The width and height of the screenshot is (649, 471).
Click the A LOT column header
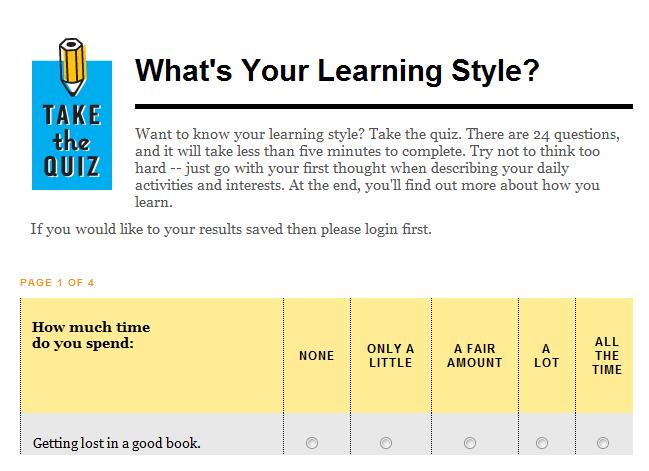pos(546,356)
